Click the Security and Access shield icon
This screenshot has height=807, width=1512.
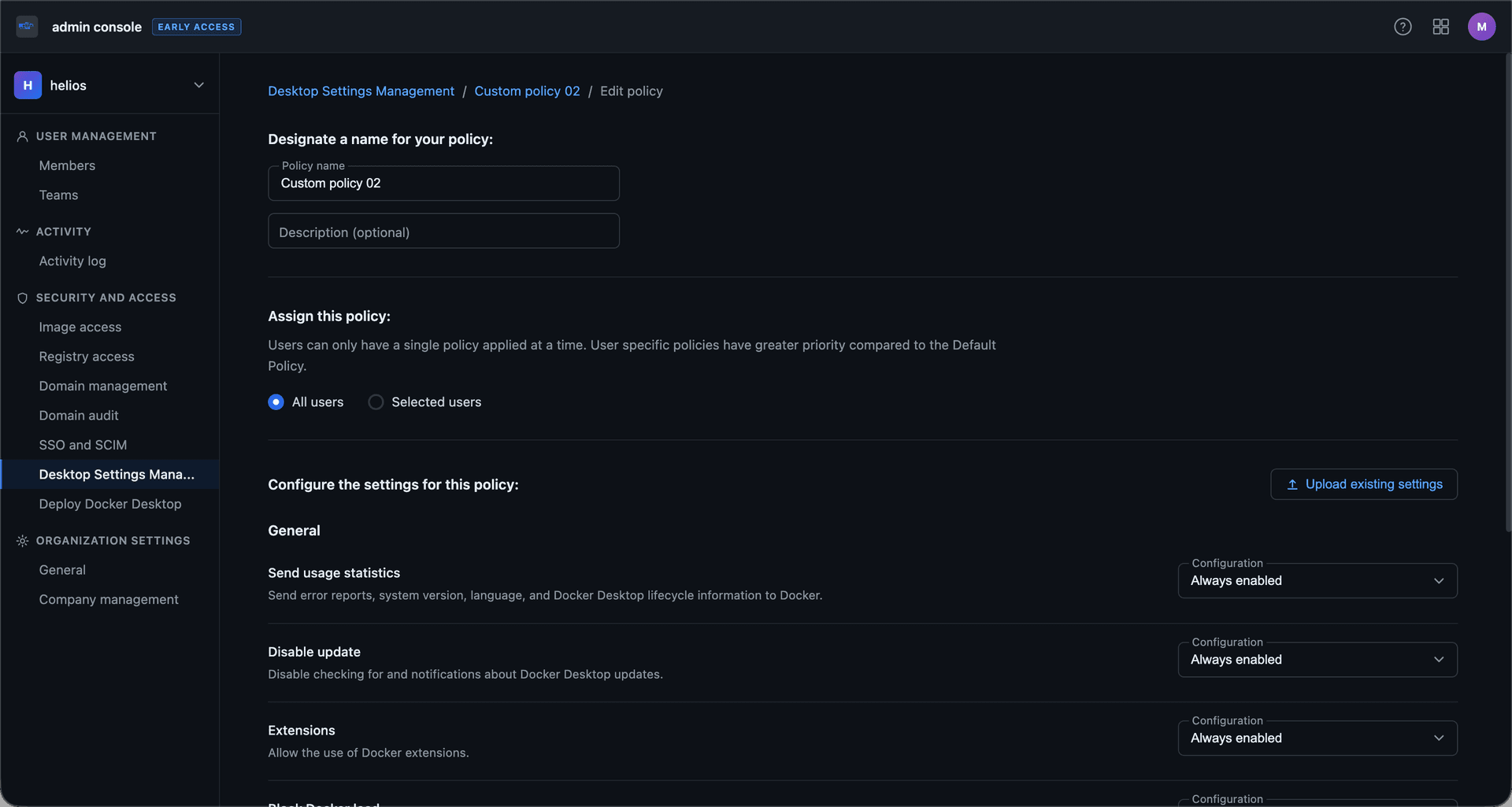22,298
